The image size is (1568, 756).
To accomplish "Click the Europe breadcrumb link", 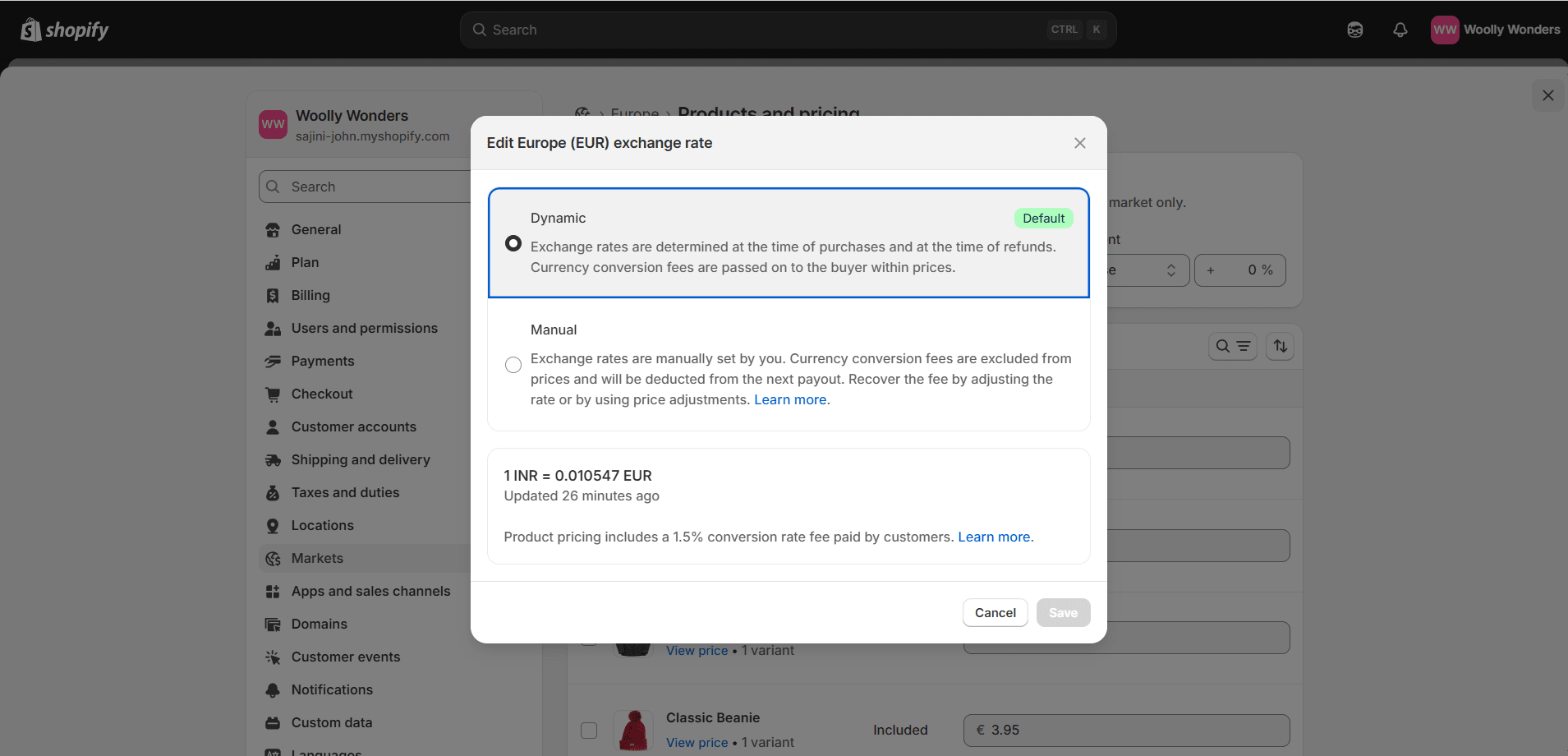I will [634, 113].
